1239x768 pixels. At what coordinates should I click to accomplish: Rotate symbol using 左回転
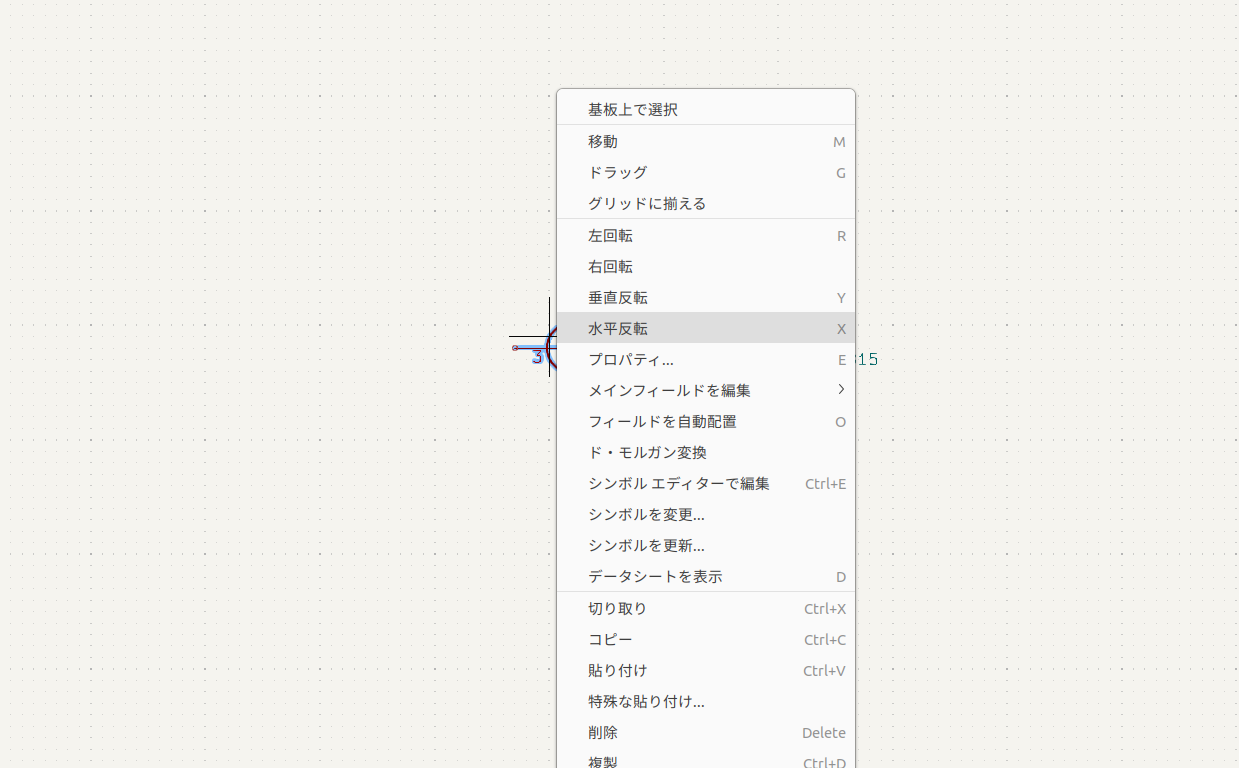tap(610, 236)
